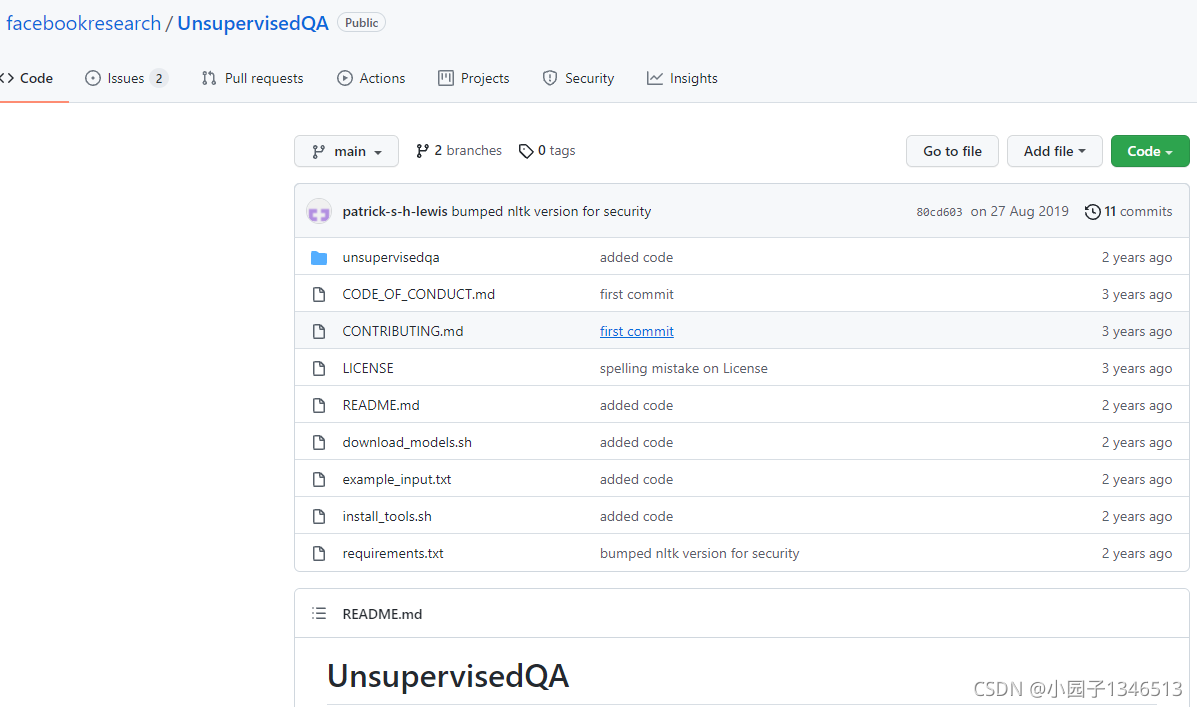This screenshot has width=1197, height=707.
Task: Click the UnsupervisedQA README heading
Action: tap(448, 676)
